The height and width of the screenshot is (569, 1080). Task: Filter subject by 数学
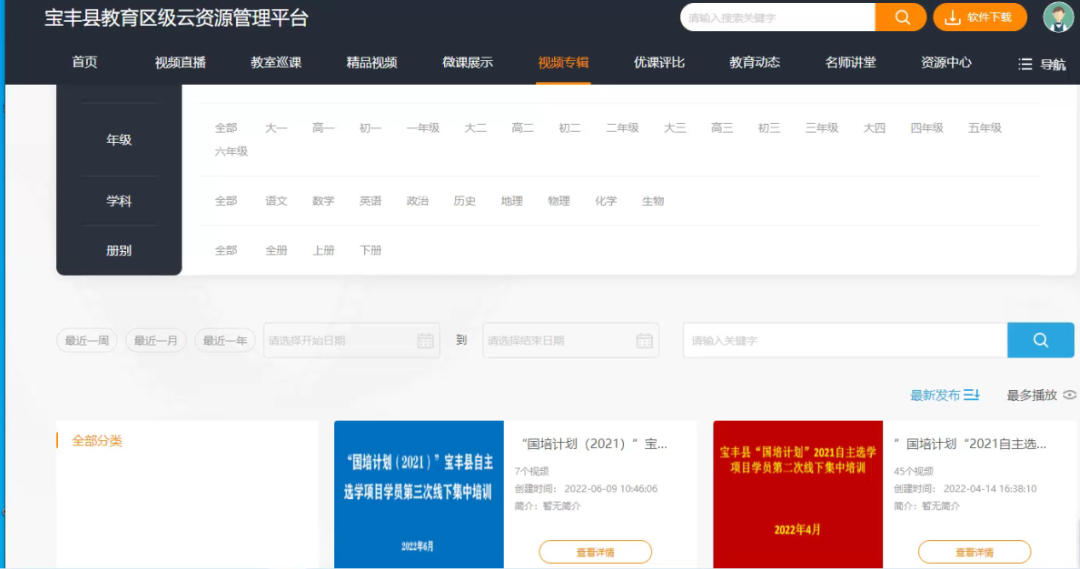coord(323,201)
